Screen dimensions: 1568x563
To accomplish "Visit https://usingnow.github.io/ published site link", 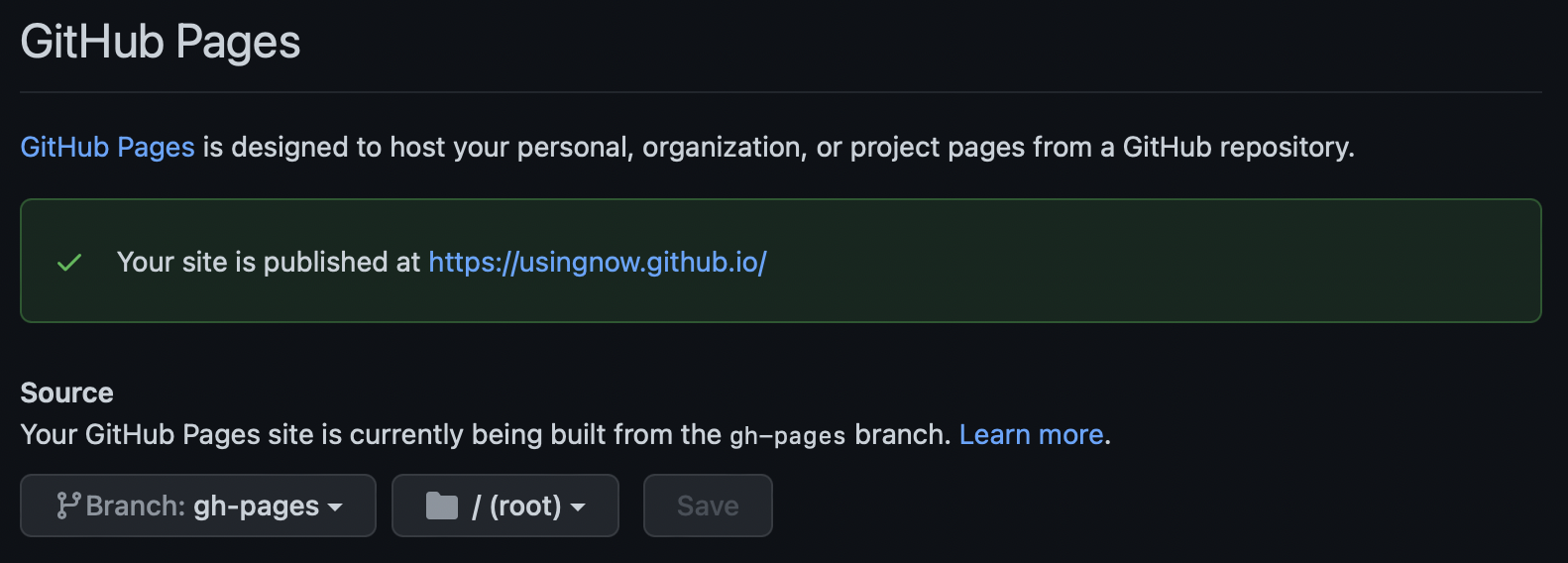I will point(598,262).
